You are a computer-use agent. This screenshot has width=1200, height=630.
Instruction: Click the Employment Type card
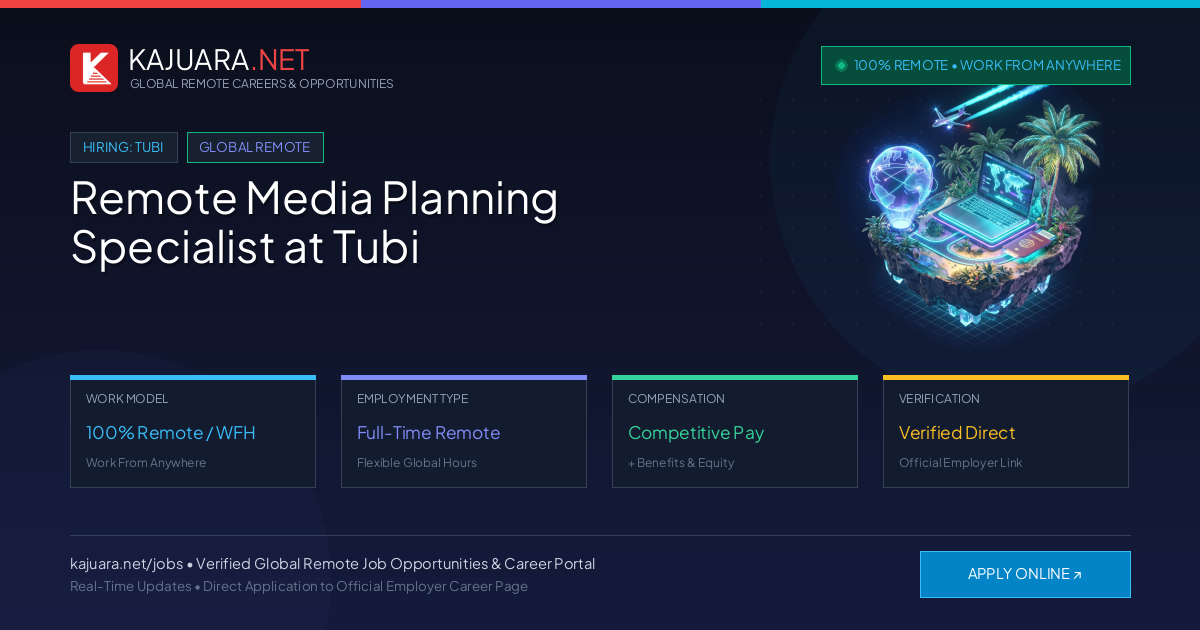[464, 432]
